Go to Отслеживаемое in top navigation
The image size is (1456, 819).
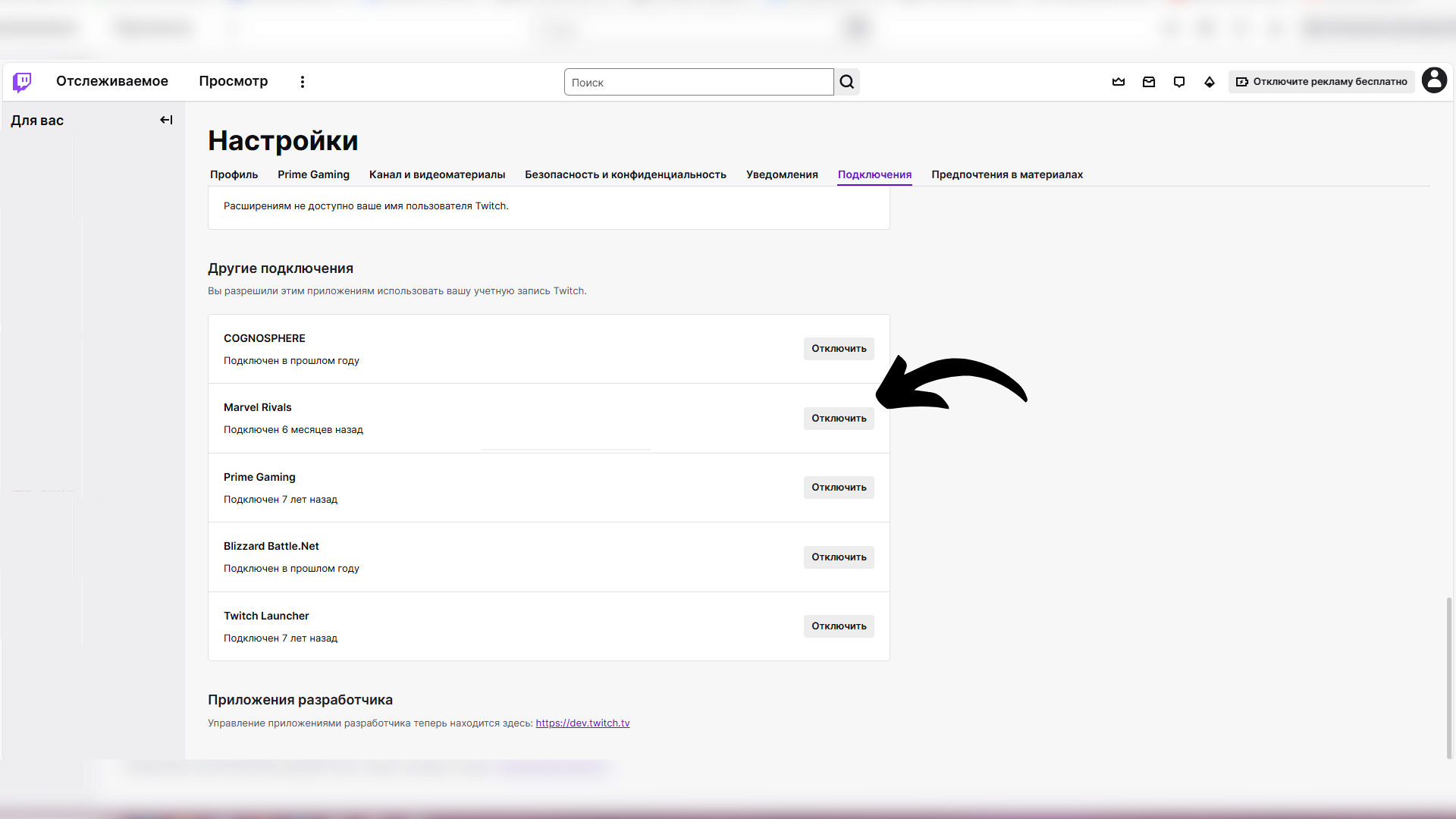coord(112,81)
